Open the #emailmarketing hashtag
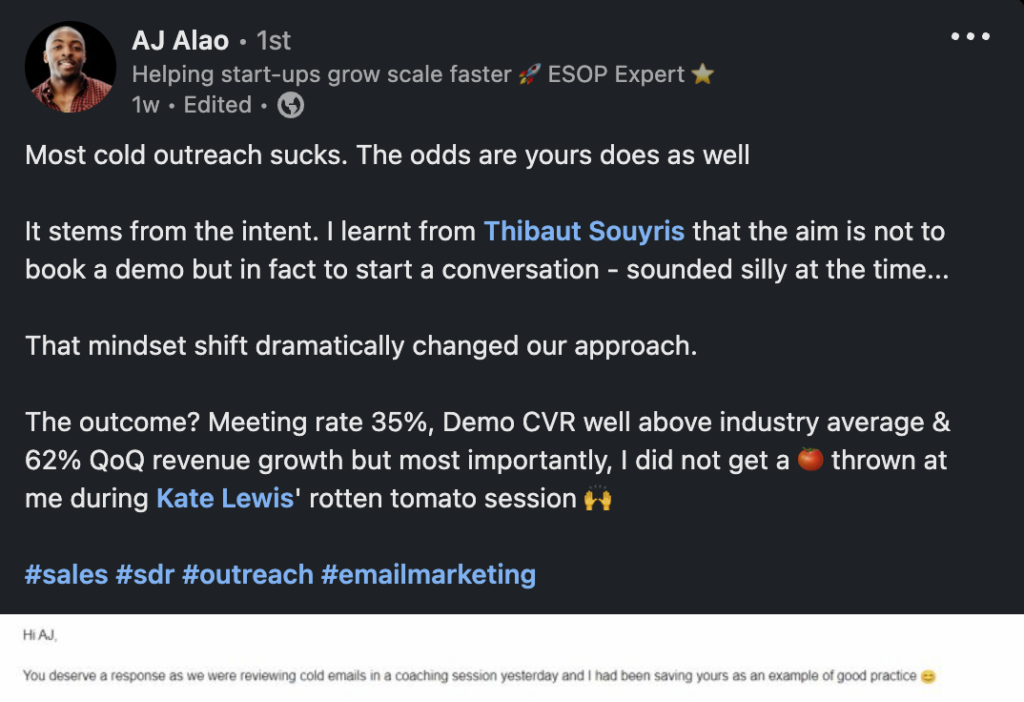The width and height of the screenshot is (1024, 702). (x=428, y=575)
